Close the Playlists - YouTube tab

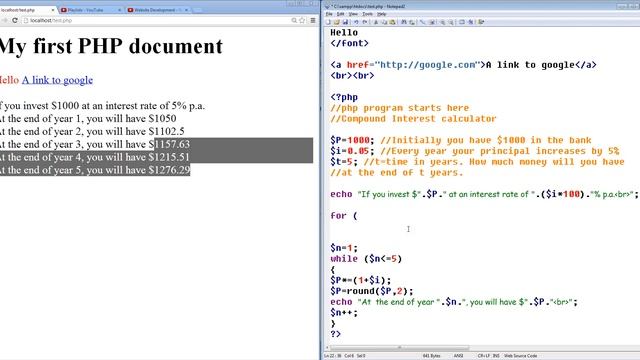pos(120,10)
